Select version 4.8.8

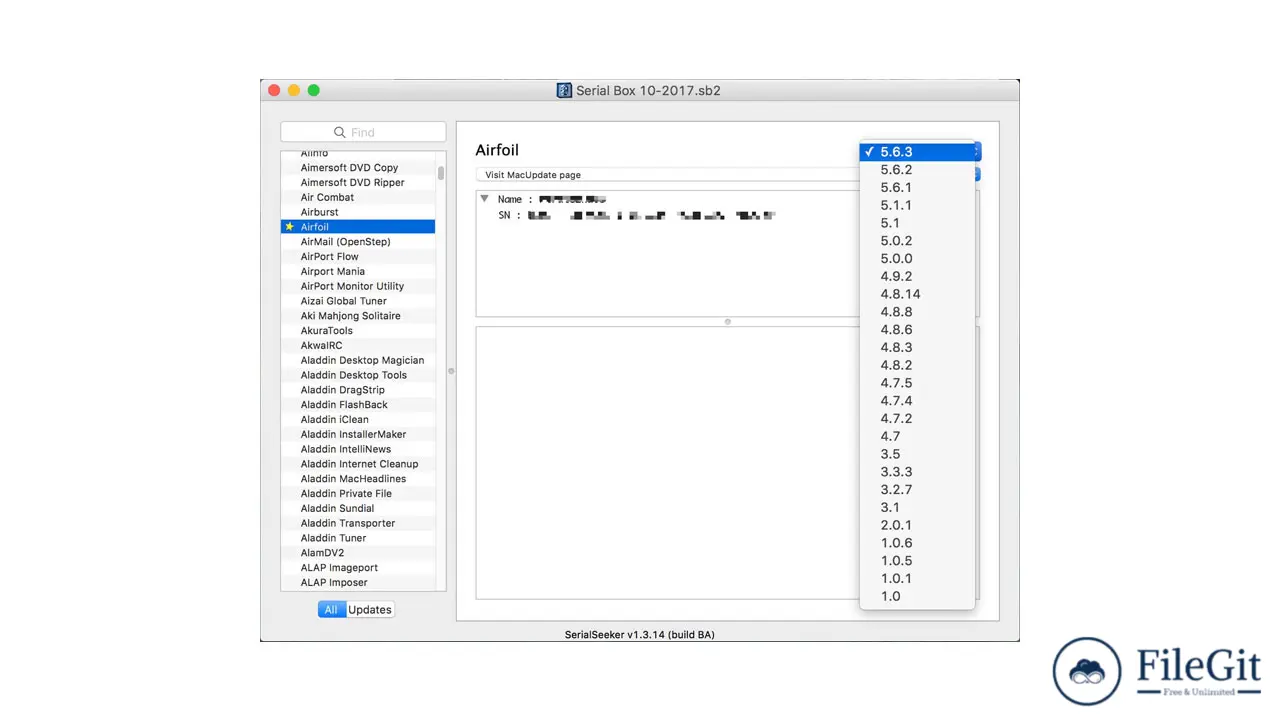coord(917,312)
